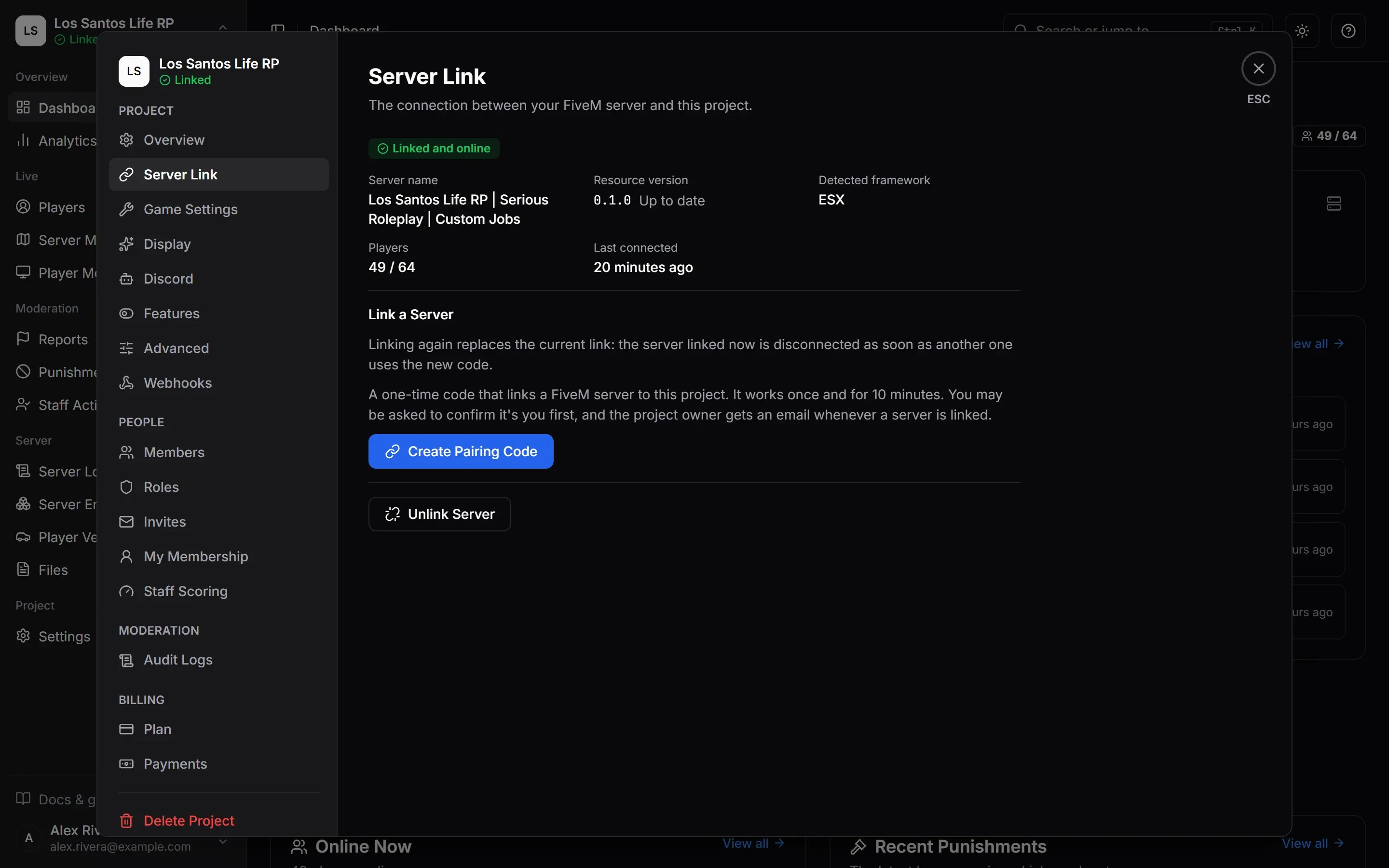Toggle the light/dark theme sun icon
The width and height of the screenshot is (1389, 868).
coord(1302,31)
